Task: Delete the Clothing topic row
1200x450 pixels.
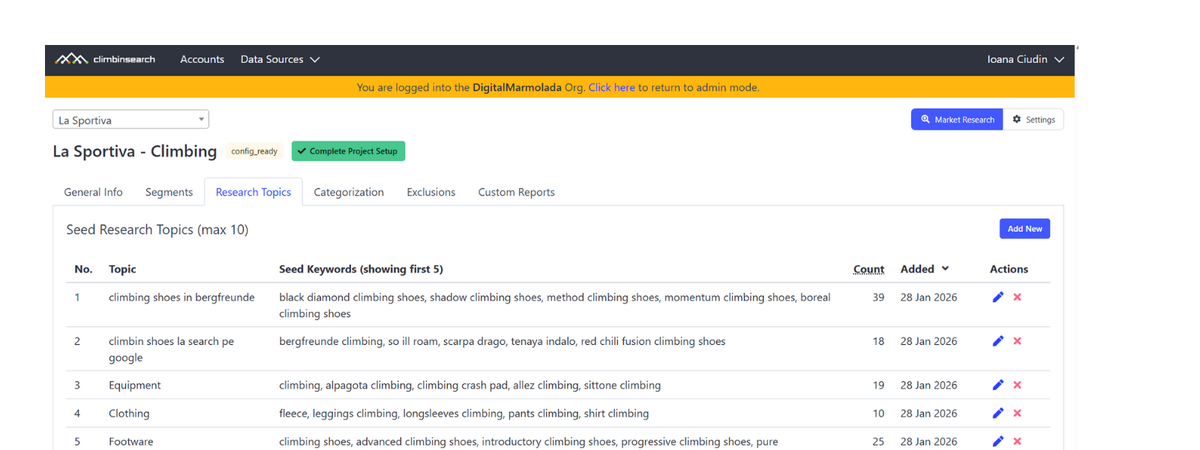Action: [1017, 413]
